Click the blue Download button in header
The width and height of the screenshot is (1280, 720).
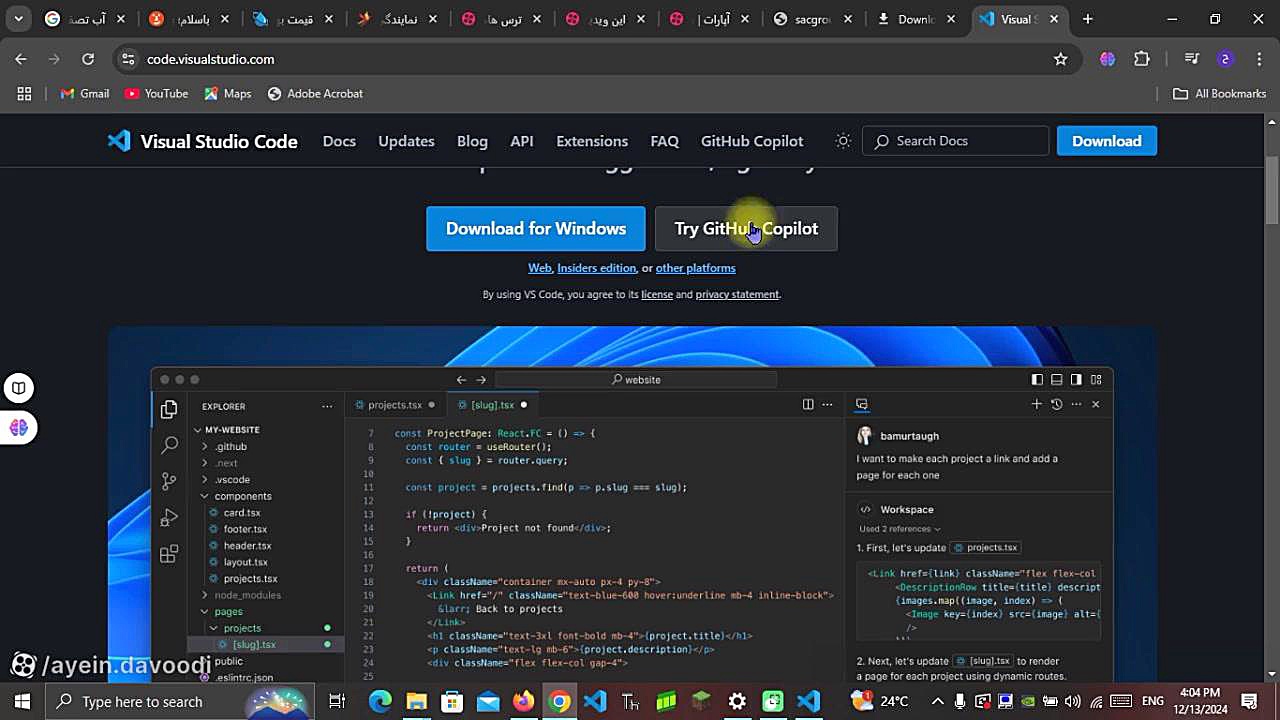[1107, 141]
